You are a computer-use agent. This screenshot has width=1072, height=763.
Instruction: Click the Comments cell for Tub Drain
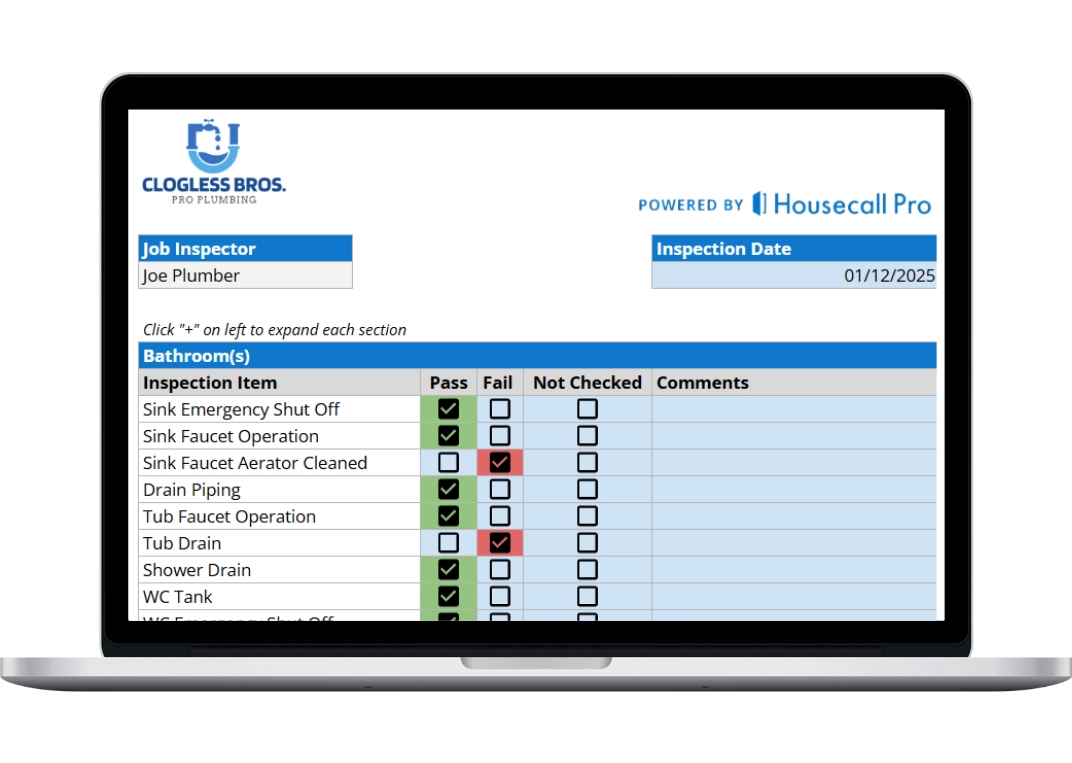(794, 543)
